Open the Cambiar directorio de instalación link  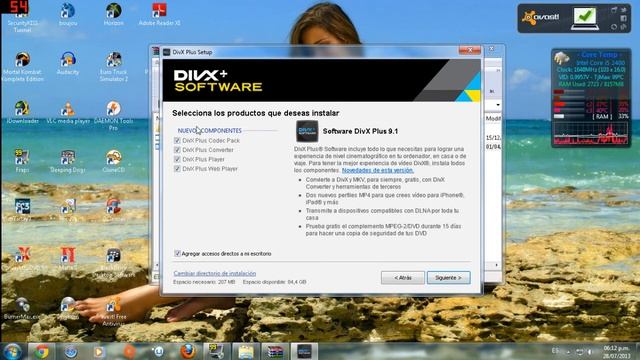click(x=215, y=273)
